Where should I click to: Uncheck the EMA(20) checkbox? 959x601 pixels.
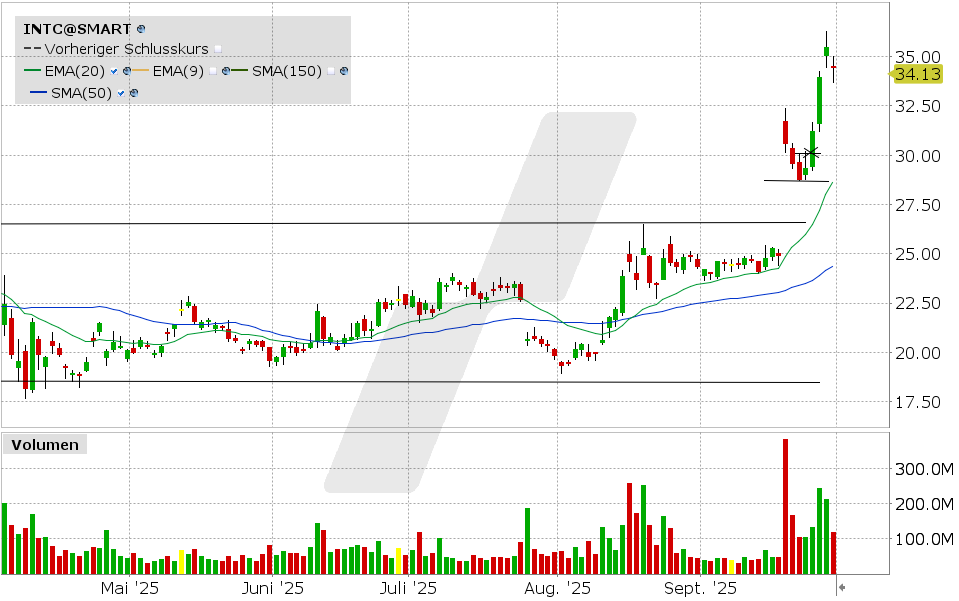pyautogui.click(x=115, y=71)
